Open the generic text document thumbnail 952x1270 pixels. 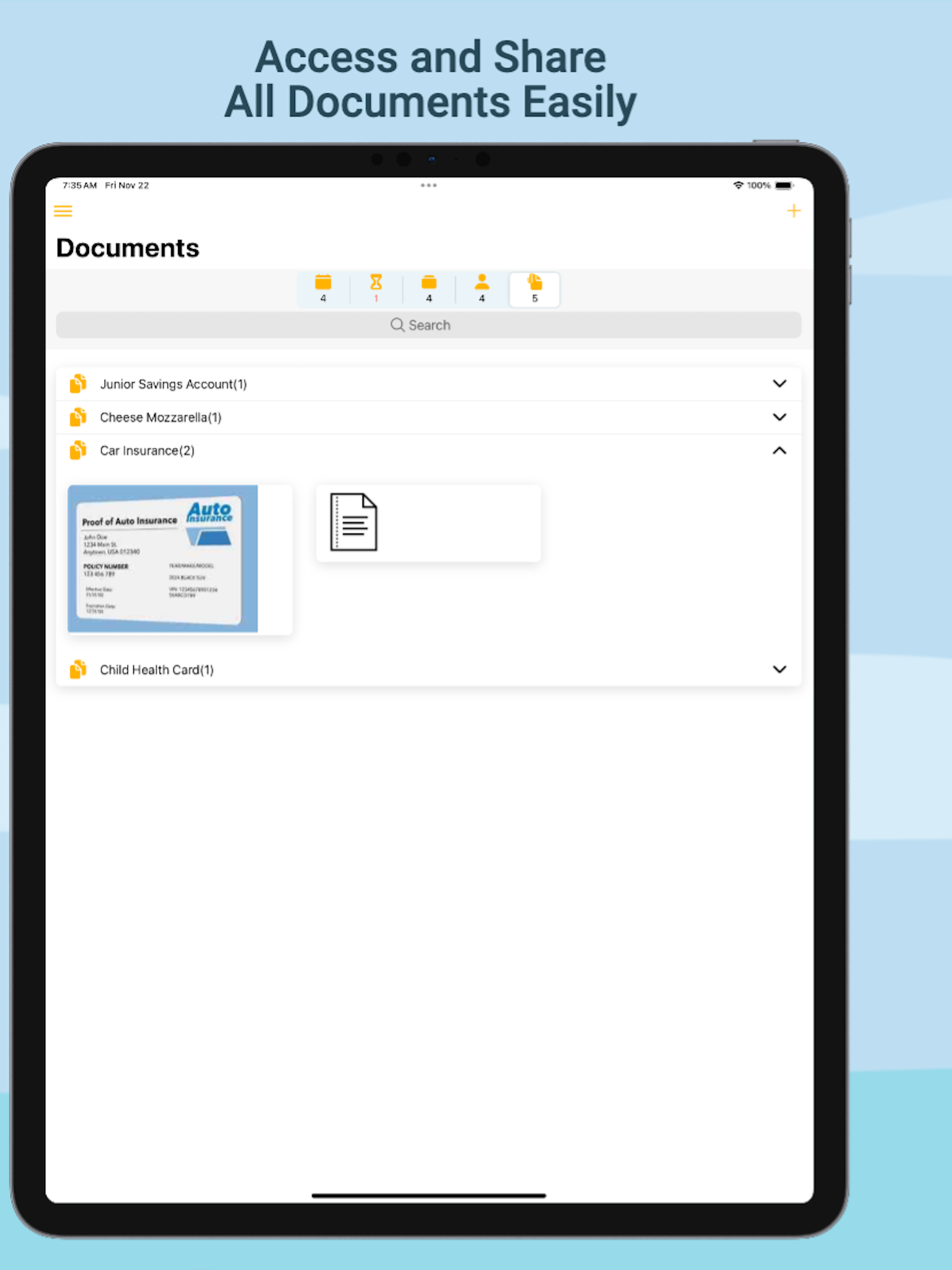[x=428, y=523]
